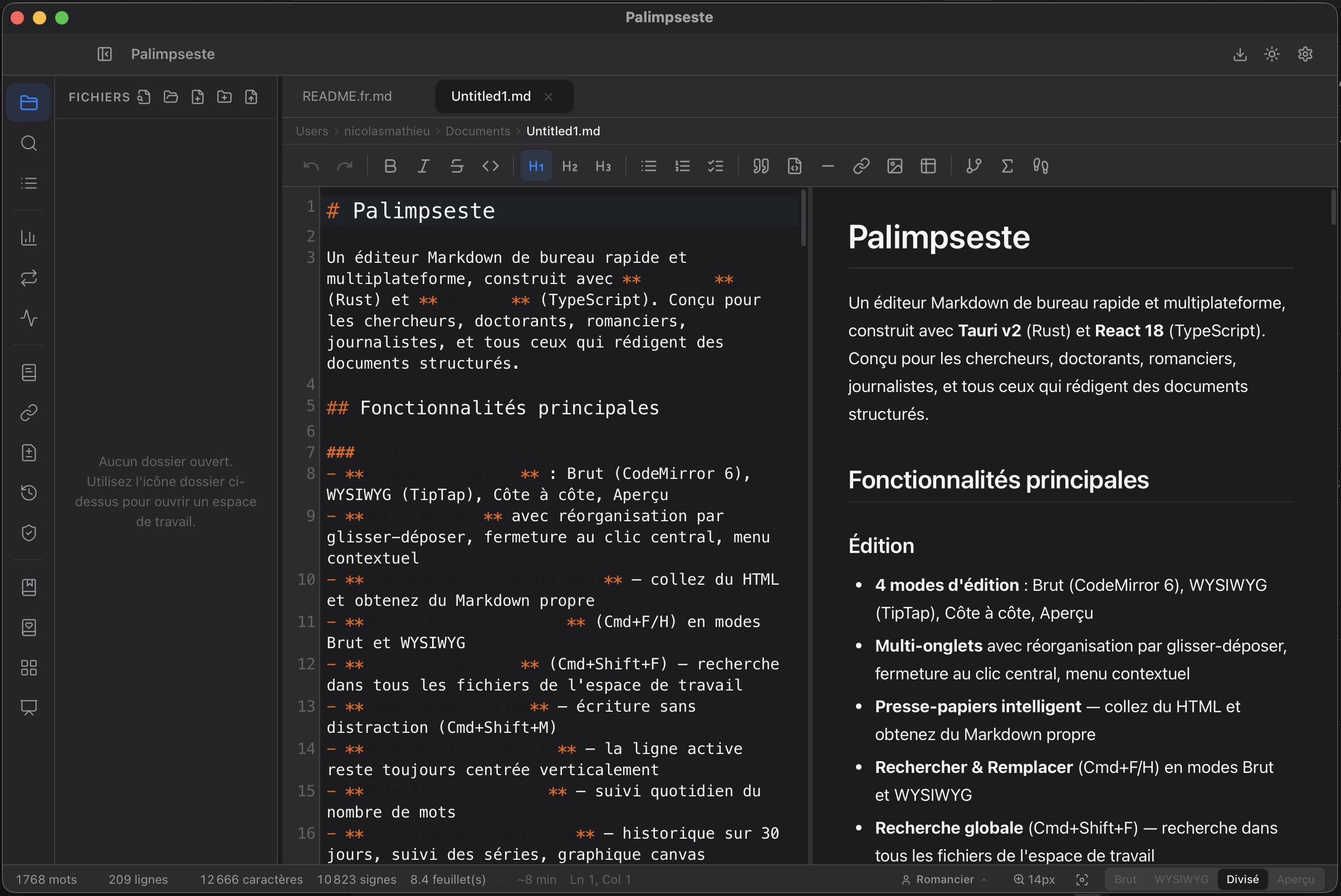Insert a code block
The width and height of the screenshot is (1341, 896).
(x=795, y=166)
